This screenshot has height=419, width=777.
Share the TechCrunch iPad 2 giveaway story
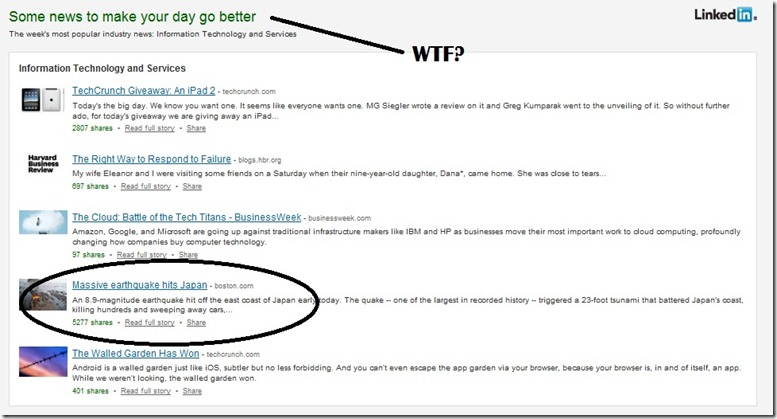point(196,128)
